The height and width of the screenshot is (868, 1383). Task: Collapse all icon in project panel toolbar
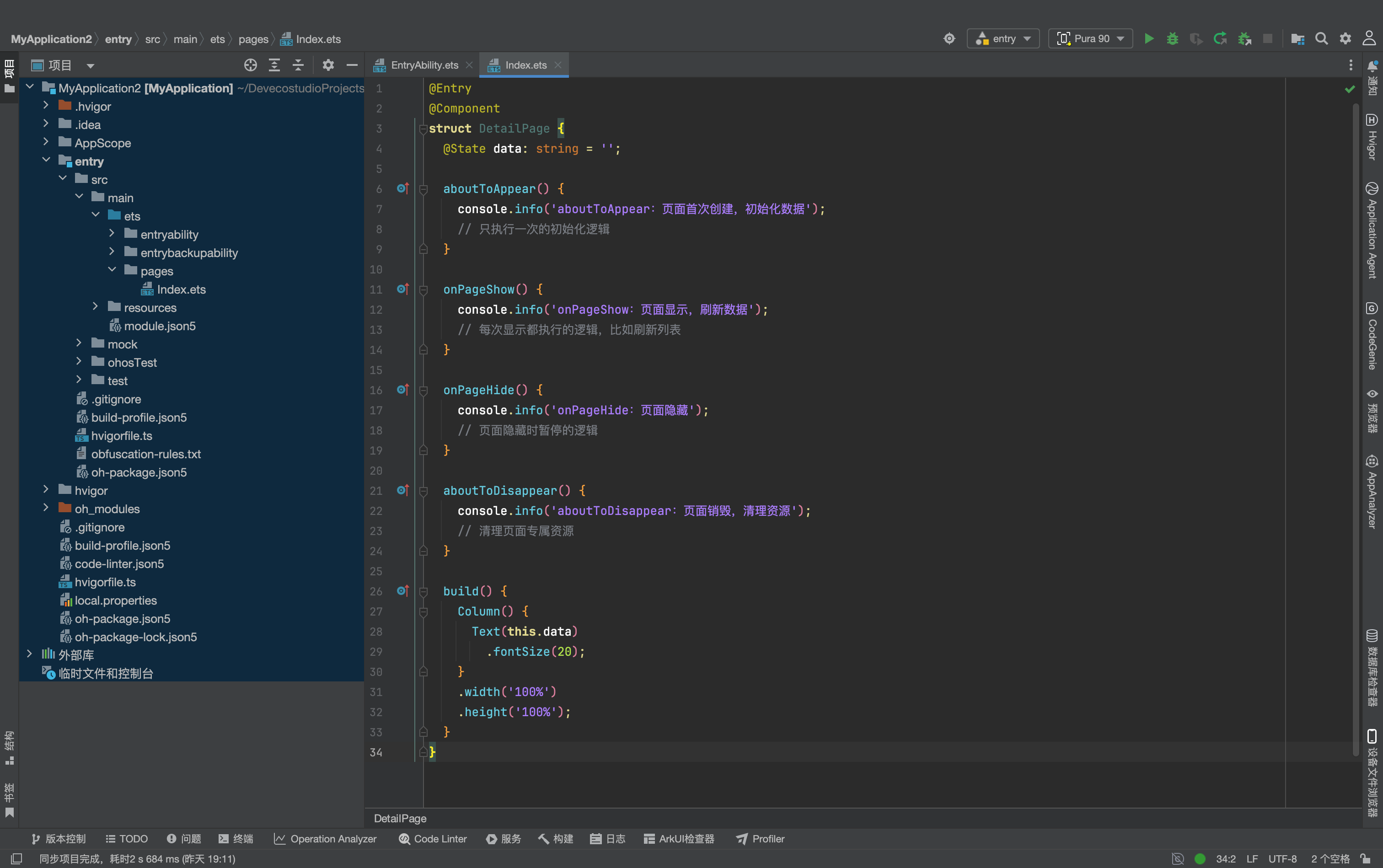(298, 65)
